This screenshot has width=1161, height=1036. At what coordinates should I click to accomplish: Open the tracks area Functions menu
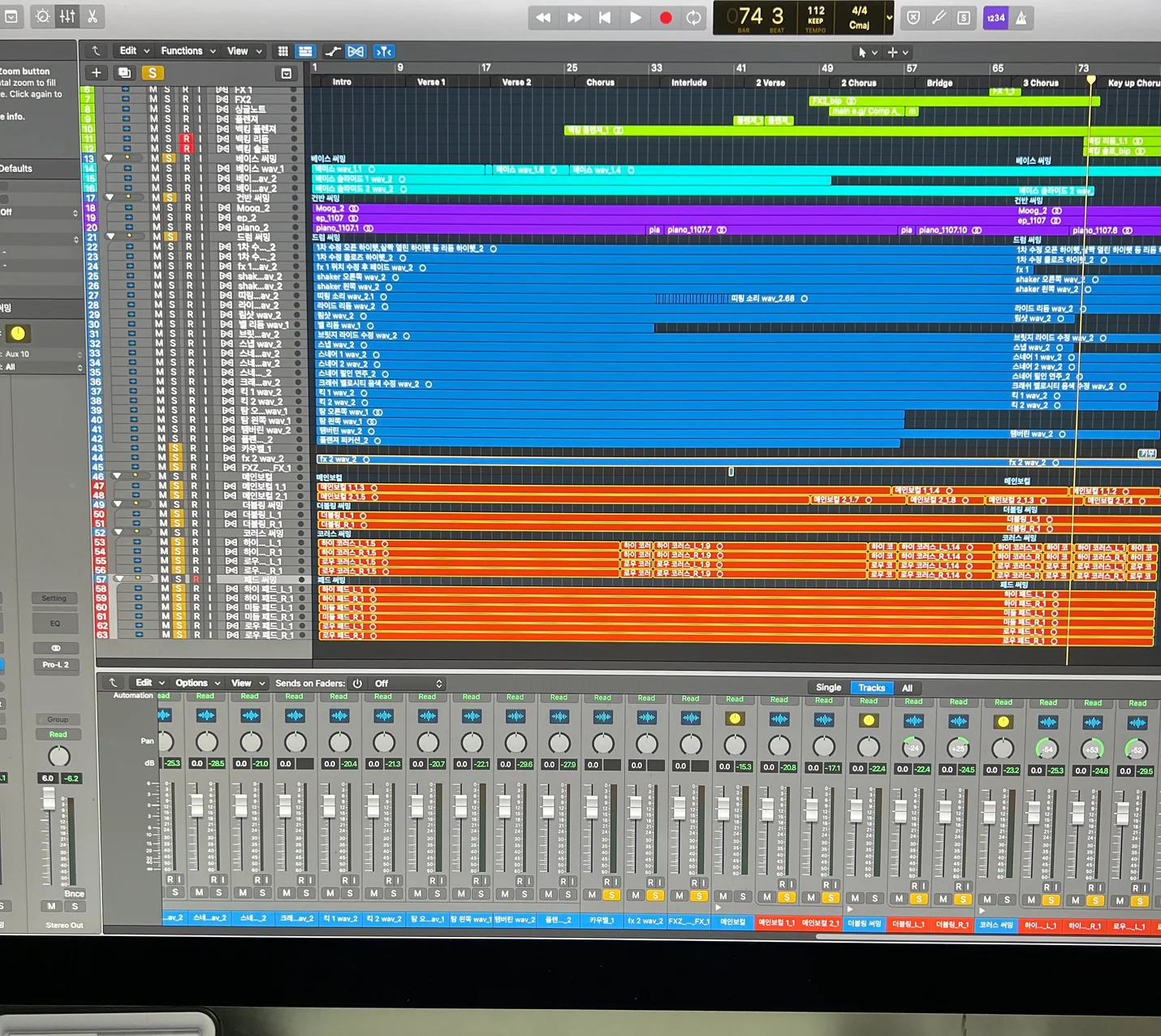coord(188,50)
